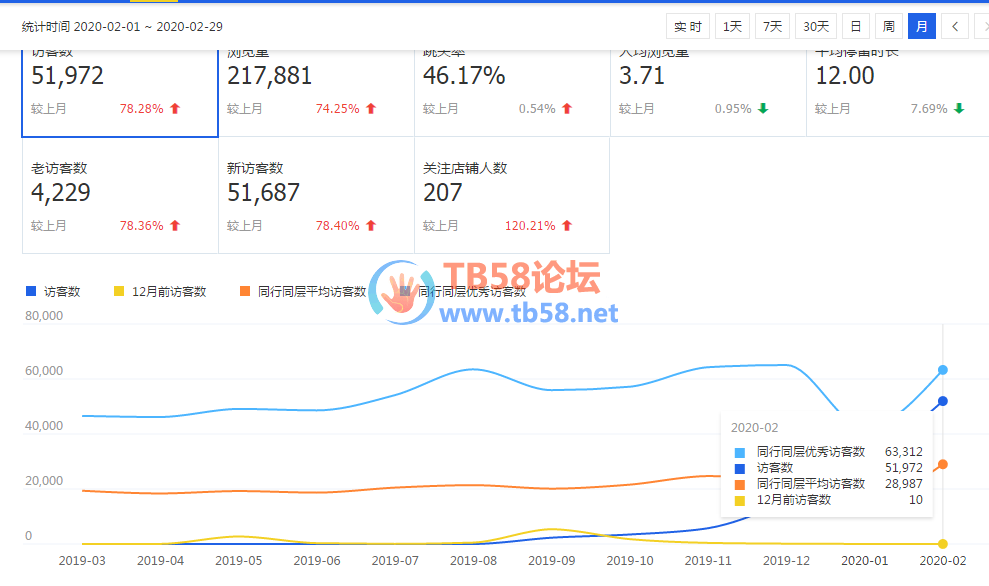This screenshot has width=989, height=586.
Task: Click red up arrow in 浏览量 card
Action: 371,109
